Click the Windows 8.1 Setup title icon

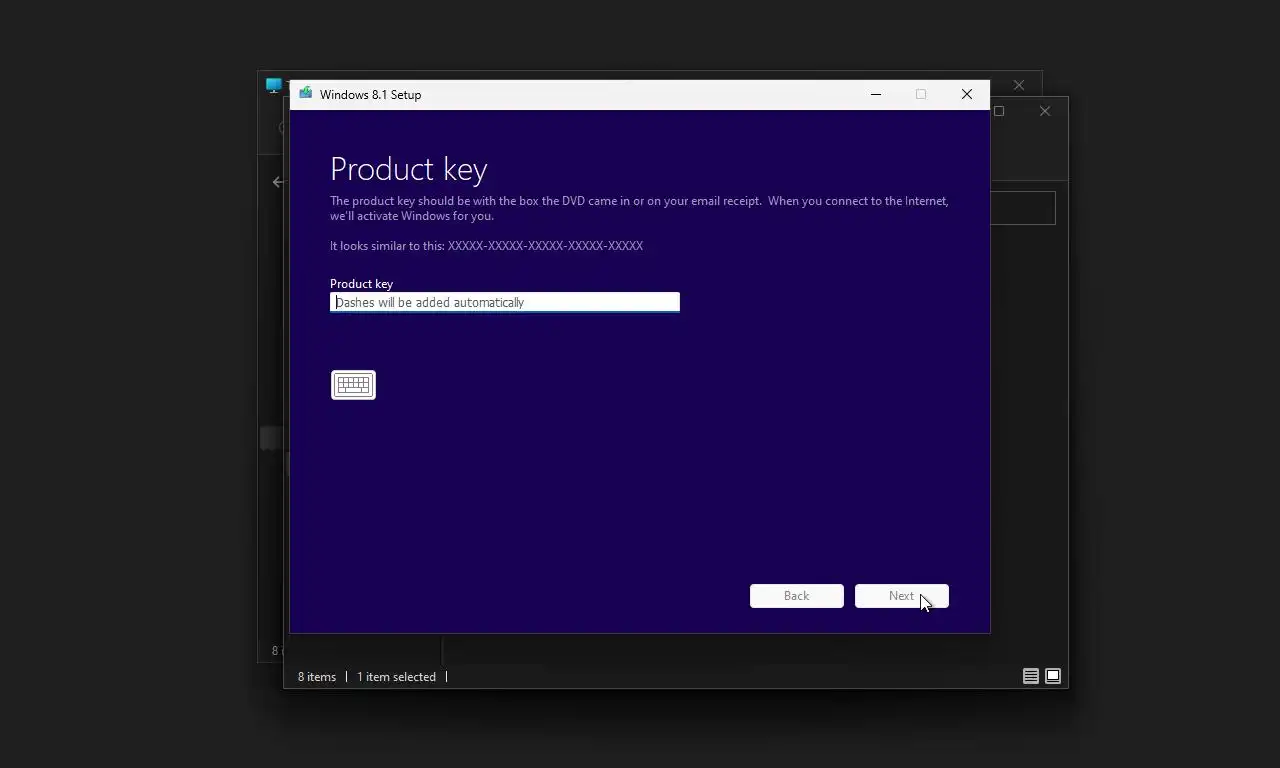tap(305, 94)
